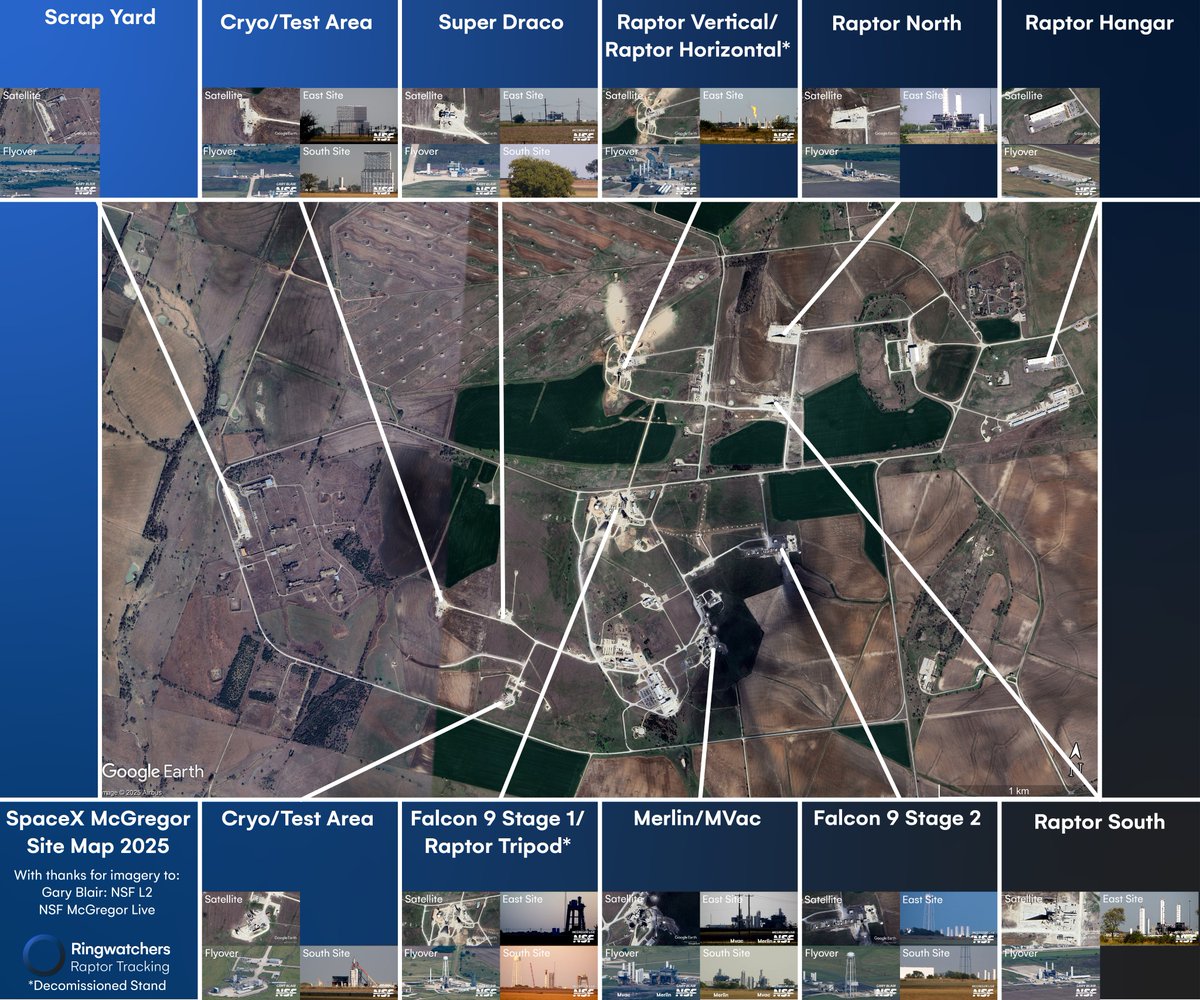The width and height of the screenshot is (1200, 1000).
Task: View the Merlin/MVac Flyover photo
Action: (x=650, y=972)
